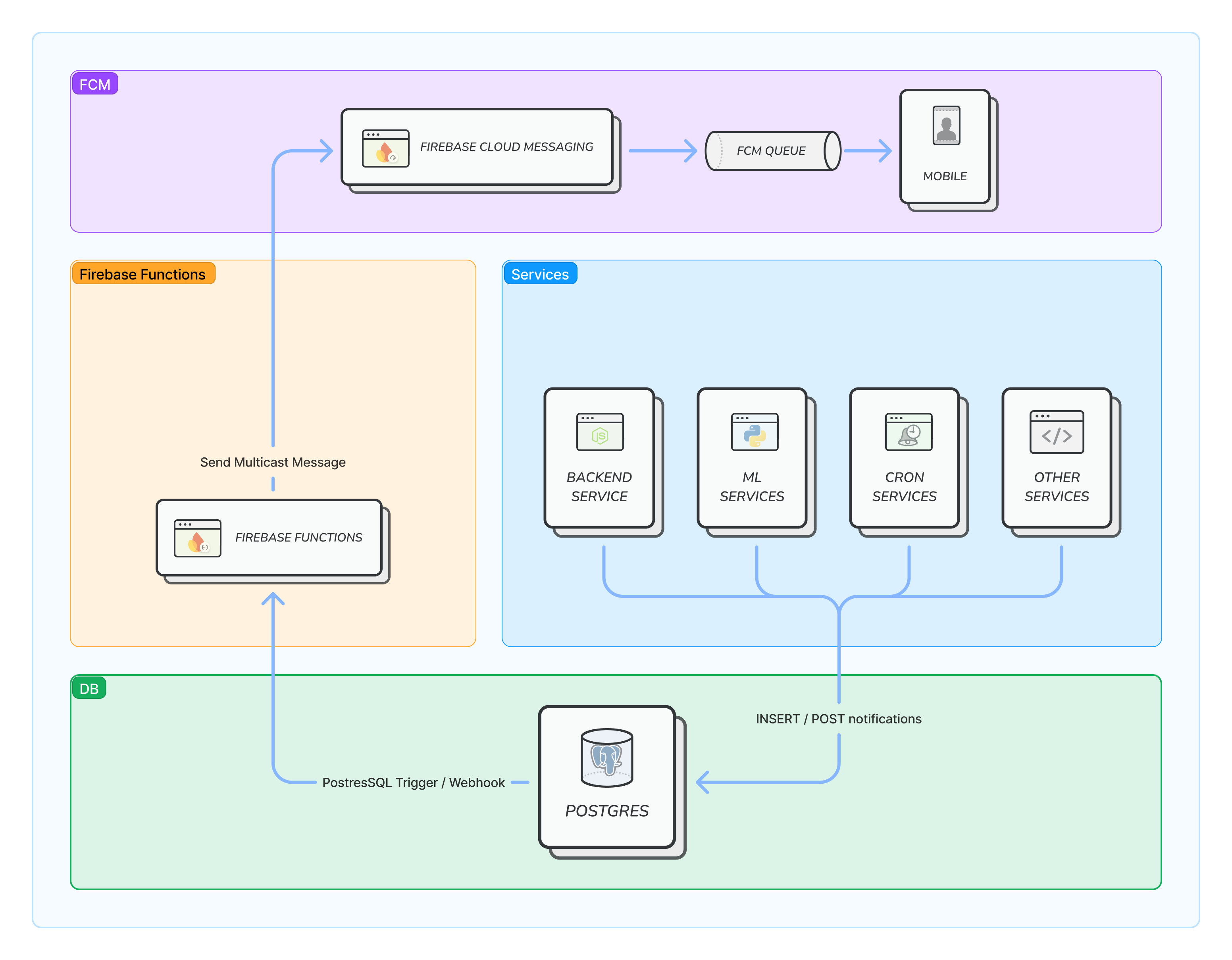Viewport: 1232px width, 960px height.
Task: Click the code brackets icon in Other Services
Action: [x=1057, y=432]
